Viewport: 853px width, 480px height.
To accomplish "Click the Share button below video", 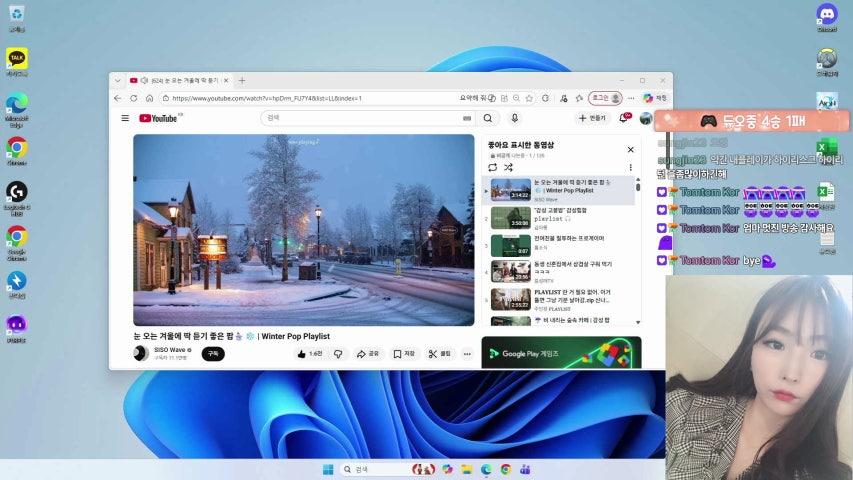I will tap(369, 354).
